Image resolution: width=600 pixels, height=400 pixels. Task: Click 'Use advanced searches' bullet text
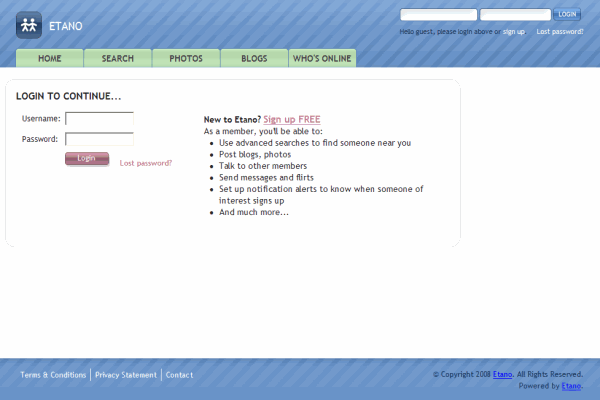pyautogui.click(x=315, y=143)
